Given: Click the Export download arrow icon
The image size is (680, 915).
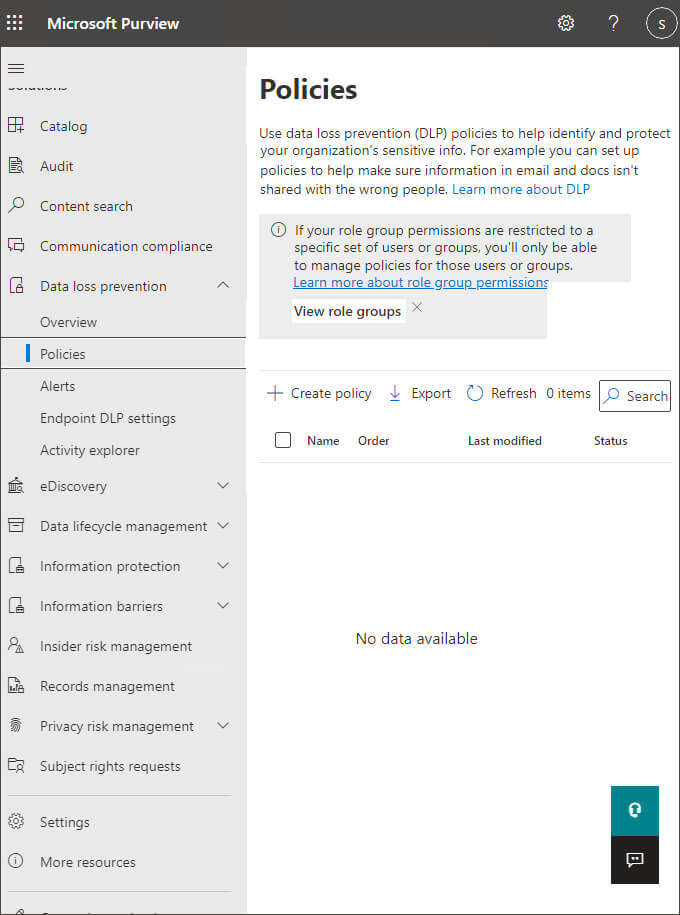Looking at the screenshot, I should pos(395,393).
